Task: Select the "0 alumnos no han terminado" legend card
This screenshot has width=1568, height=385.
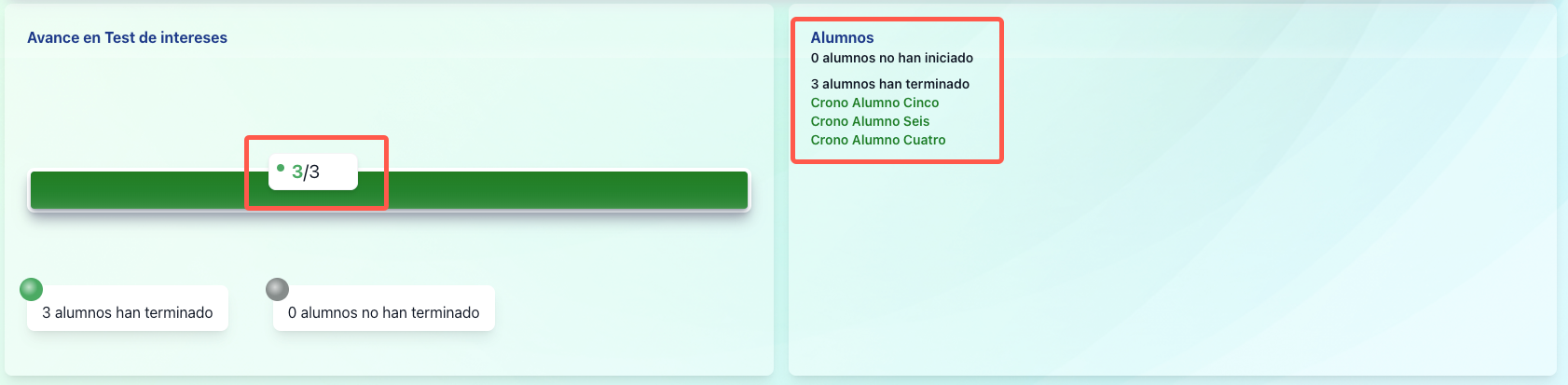Action: (x=384, y=312)
